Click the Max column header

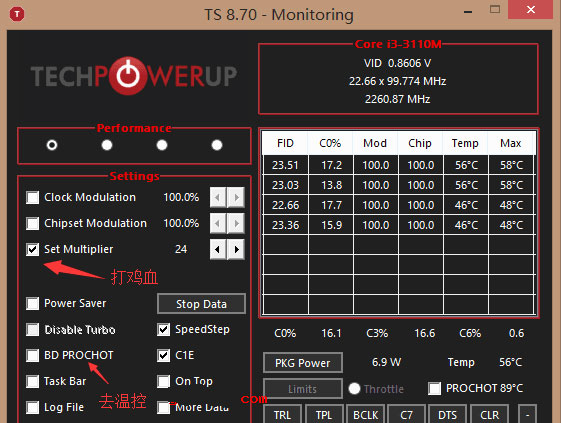tap(511, 143)
